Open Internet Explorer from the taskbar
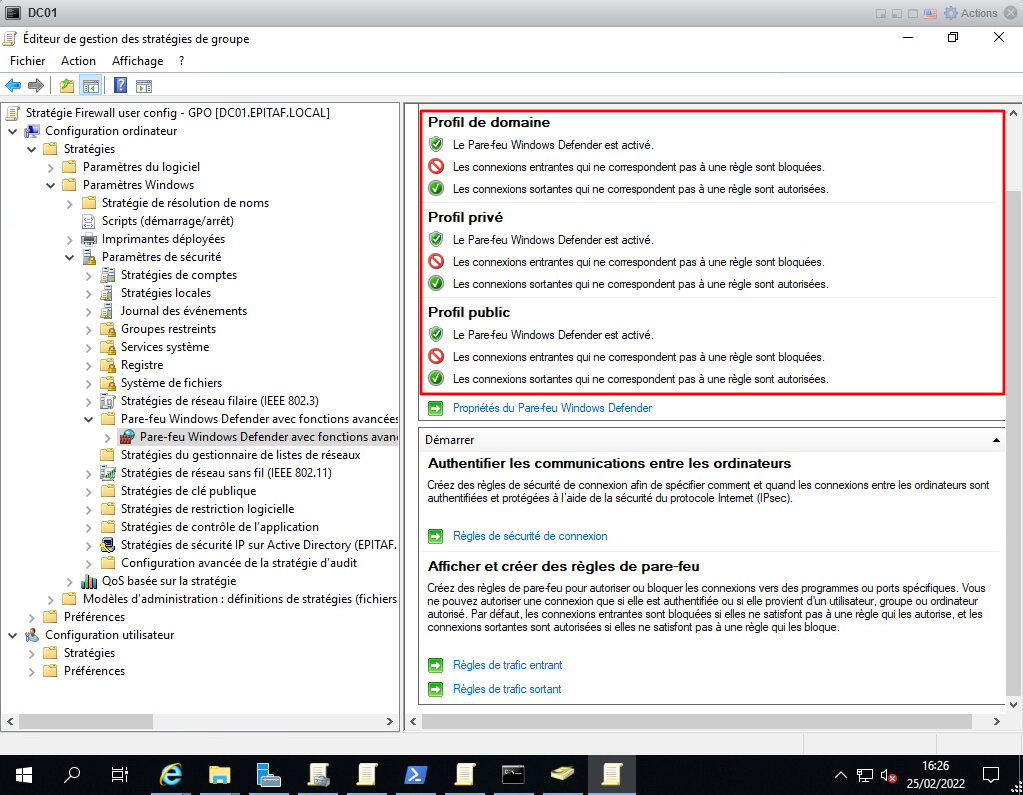Image resolution: width=1023 pixels, height=795 pixels. [x=171, y=773]
